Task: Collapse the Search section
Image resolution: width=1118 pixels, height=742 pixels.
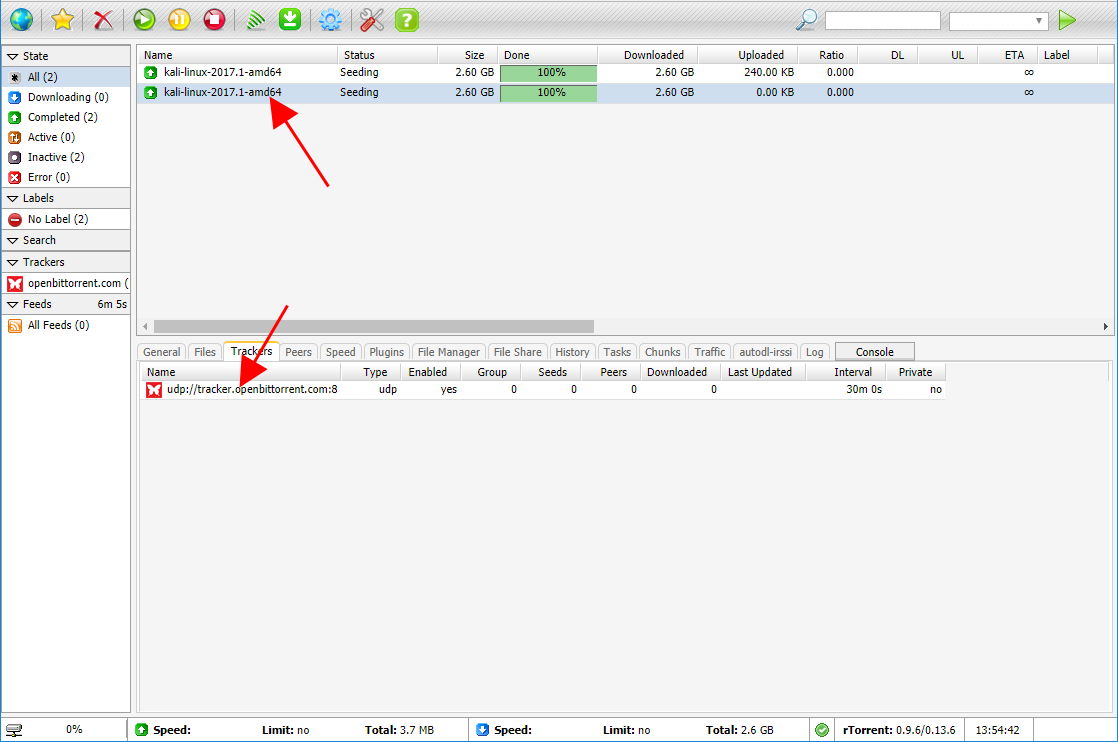Action: point(66,240)
